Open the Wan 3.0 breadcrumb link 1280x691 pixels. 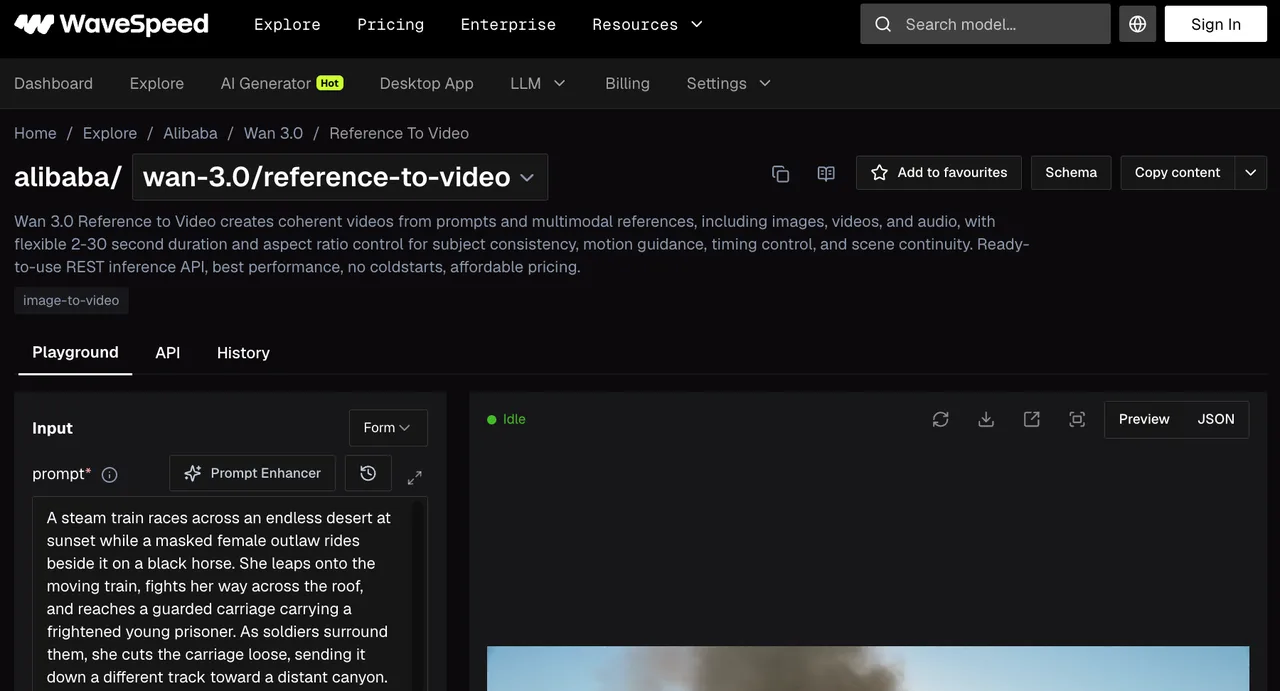[x=273, y=133]
